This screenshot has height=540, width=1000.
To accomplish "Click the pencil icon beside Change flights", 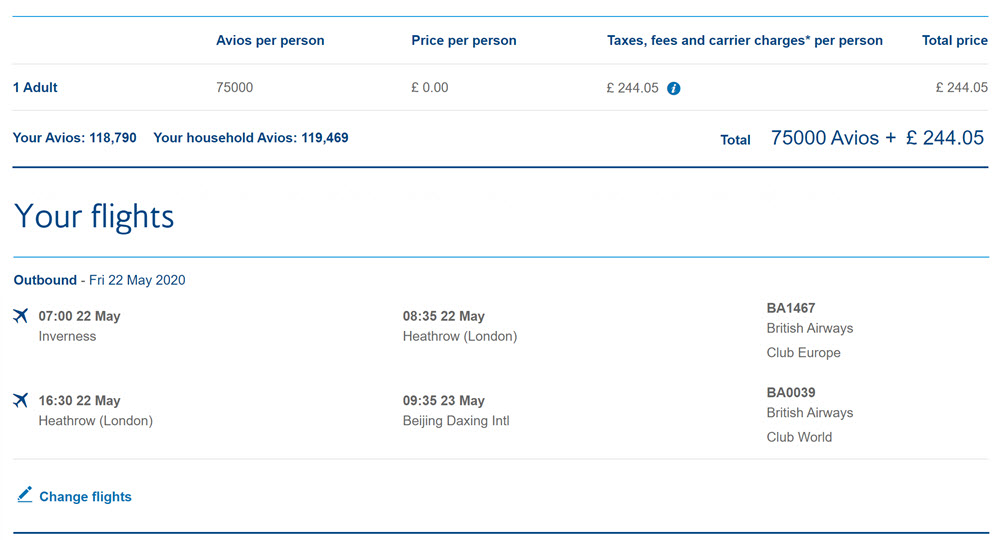I will click(x=25, y=495).
